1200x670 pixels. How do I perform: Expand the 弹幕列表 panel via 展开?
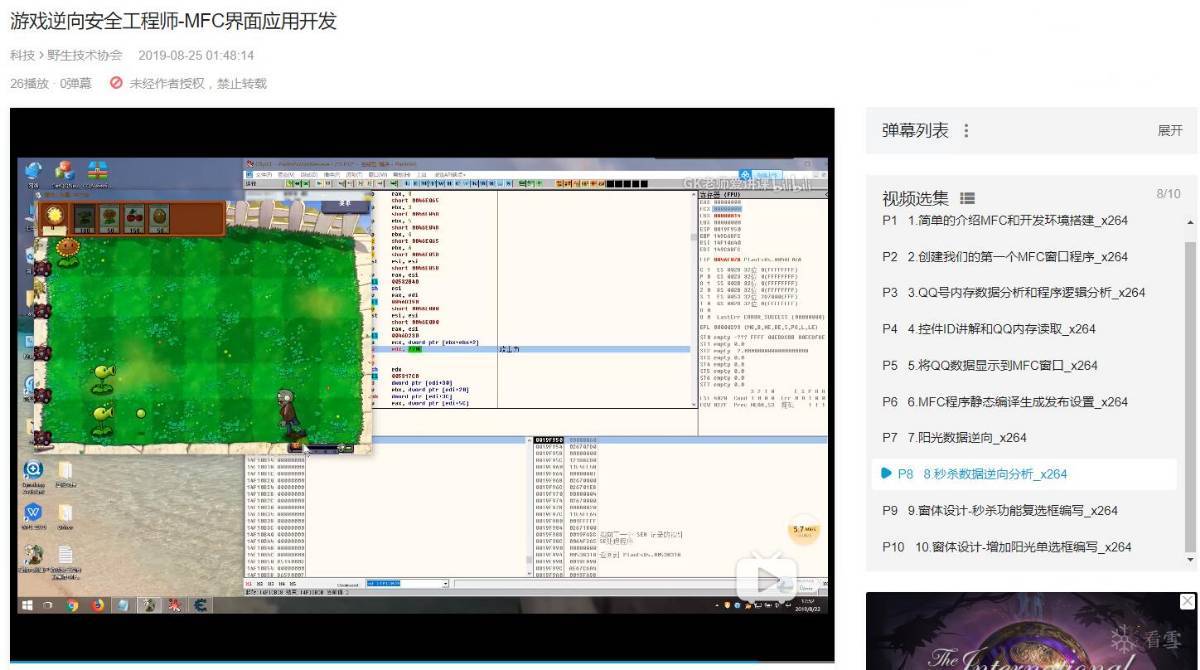click(1170, 131)
